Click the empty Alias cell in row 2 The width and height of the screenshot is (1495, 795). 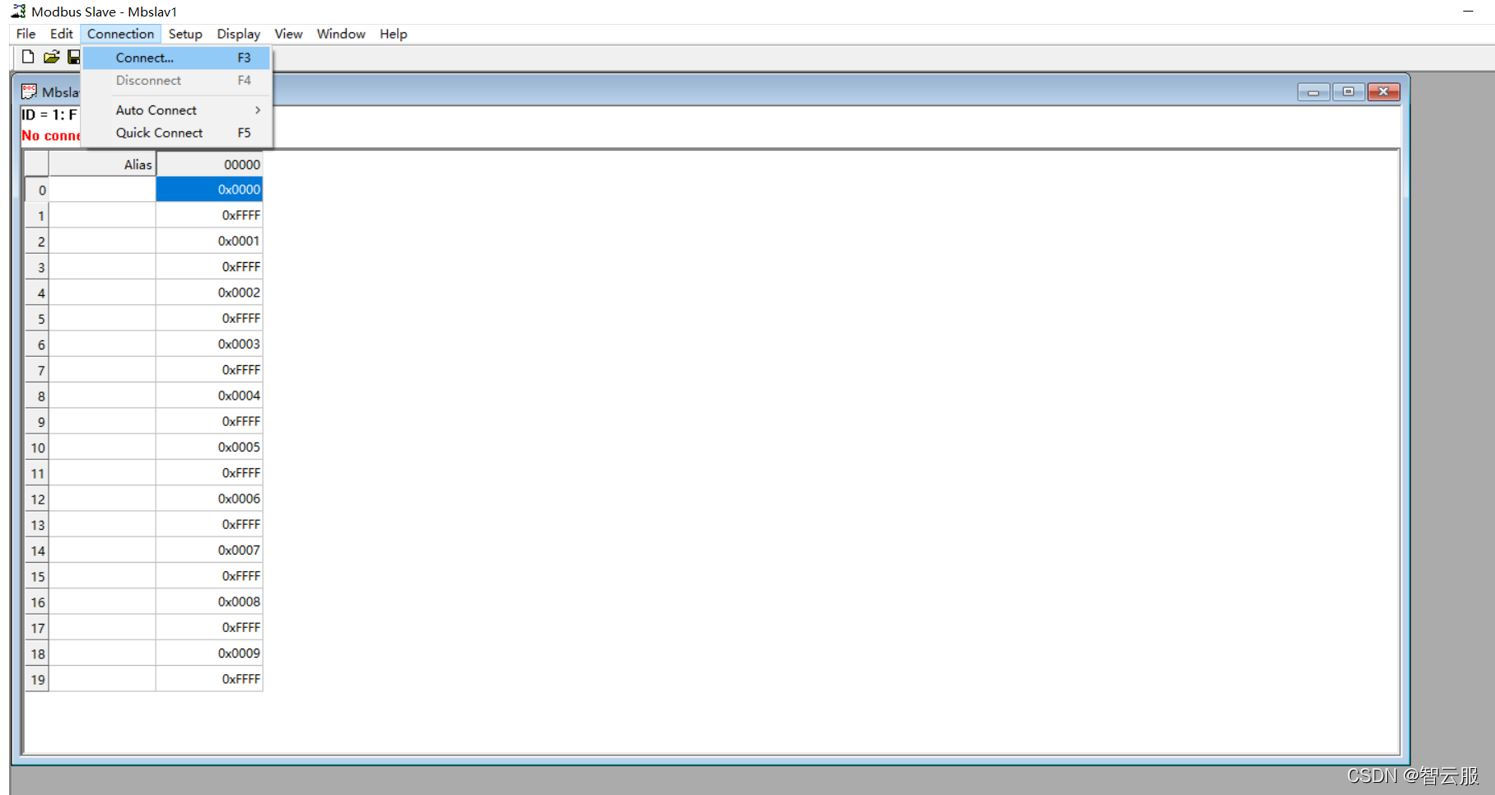(x=102, y=241)
